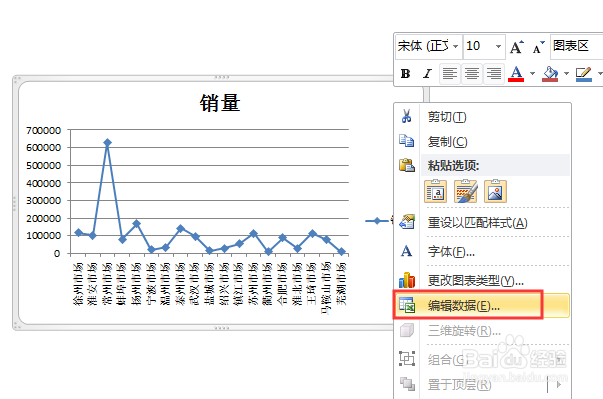Apply shape fill paint bucket color

click(x=550, y=73)
